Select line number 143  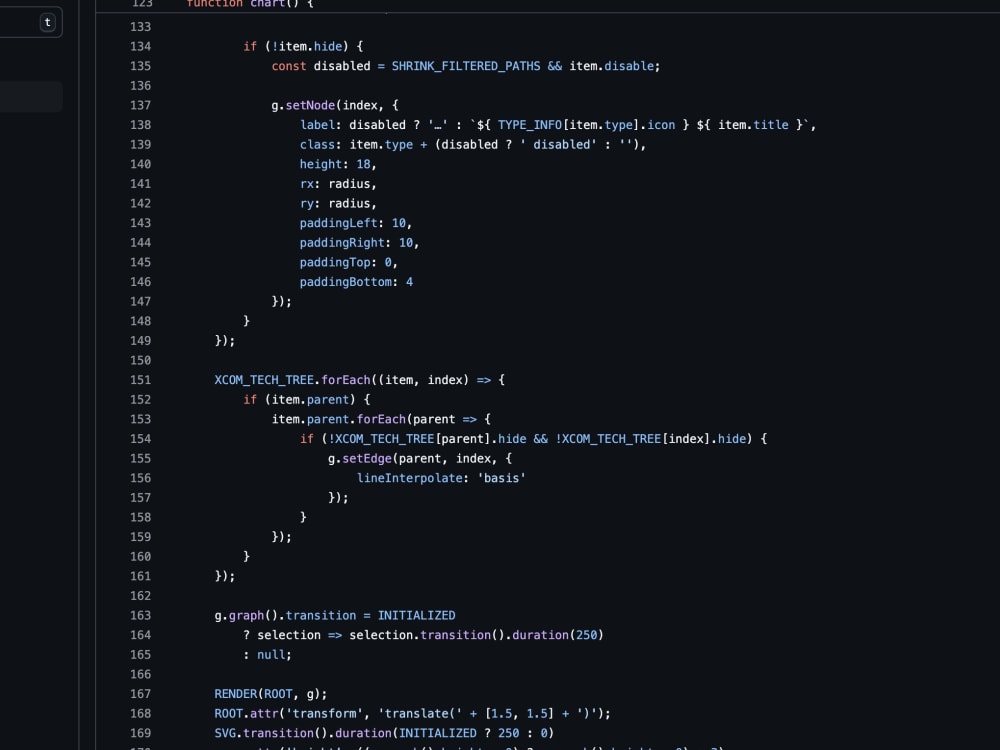click(x=140, y=223)
